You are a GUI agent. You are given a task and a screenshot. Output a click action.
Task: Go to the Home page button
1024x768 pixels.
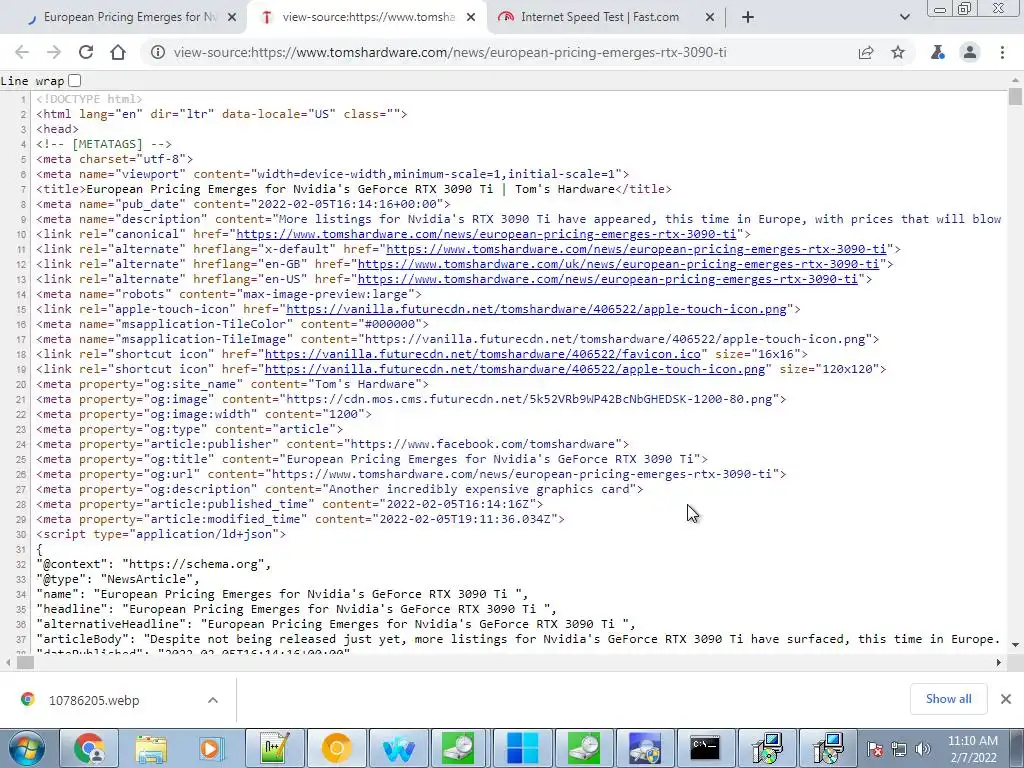click(x=118, y=52)
